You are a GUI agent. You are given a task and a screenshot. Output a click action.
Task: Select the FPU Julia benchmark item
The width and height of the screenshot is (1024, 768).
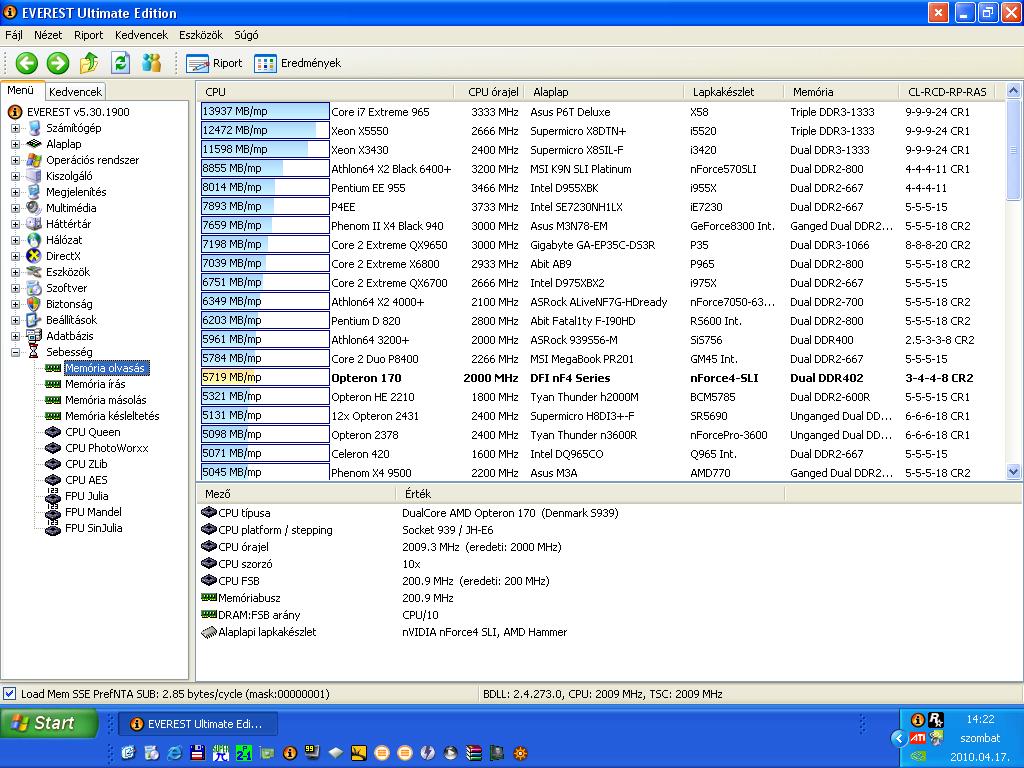click(86, 496)
